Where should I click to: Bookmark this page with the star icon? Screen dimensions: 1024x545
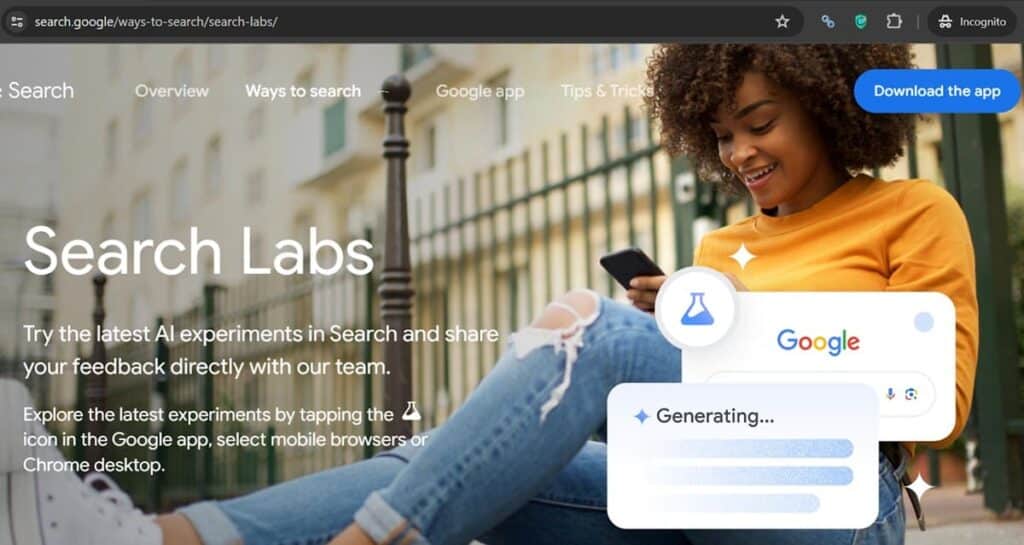[782, 22]
